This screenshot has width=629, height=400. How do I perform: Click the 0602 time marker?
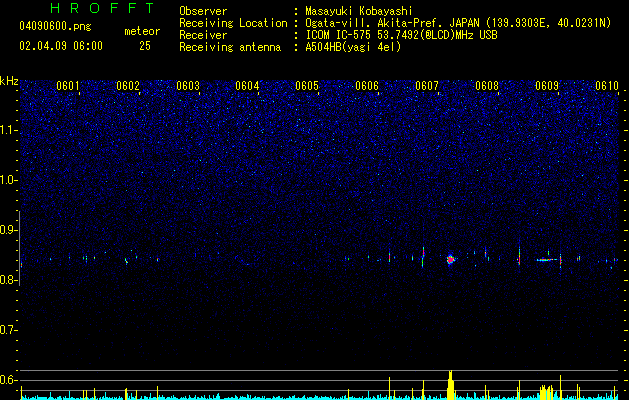128,86
